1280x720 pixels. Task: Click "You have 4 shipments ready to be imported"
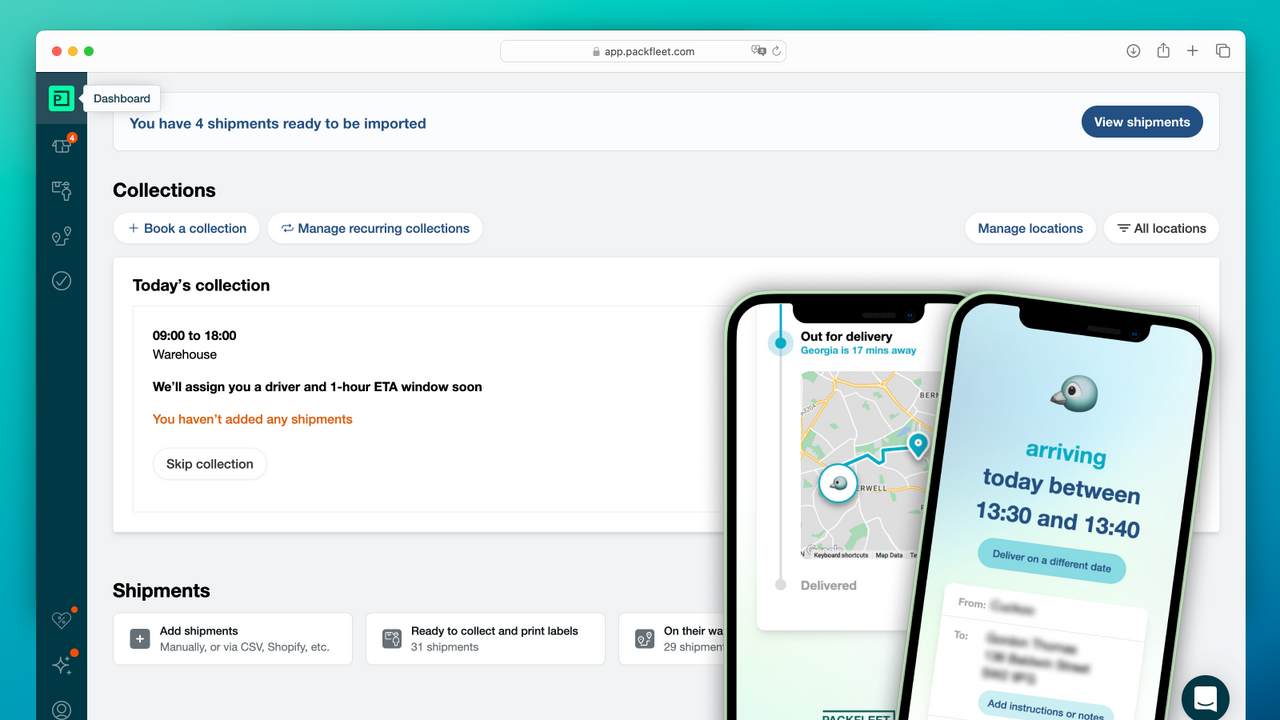[278, 124]
